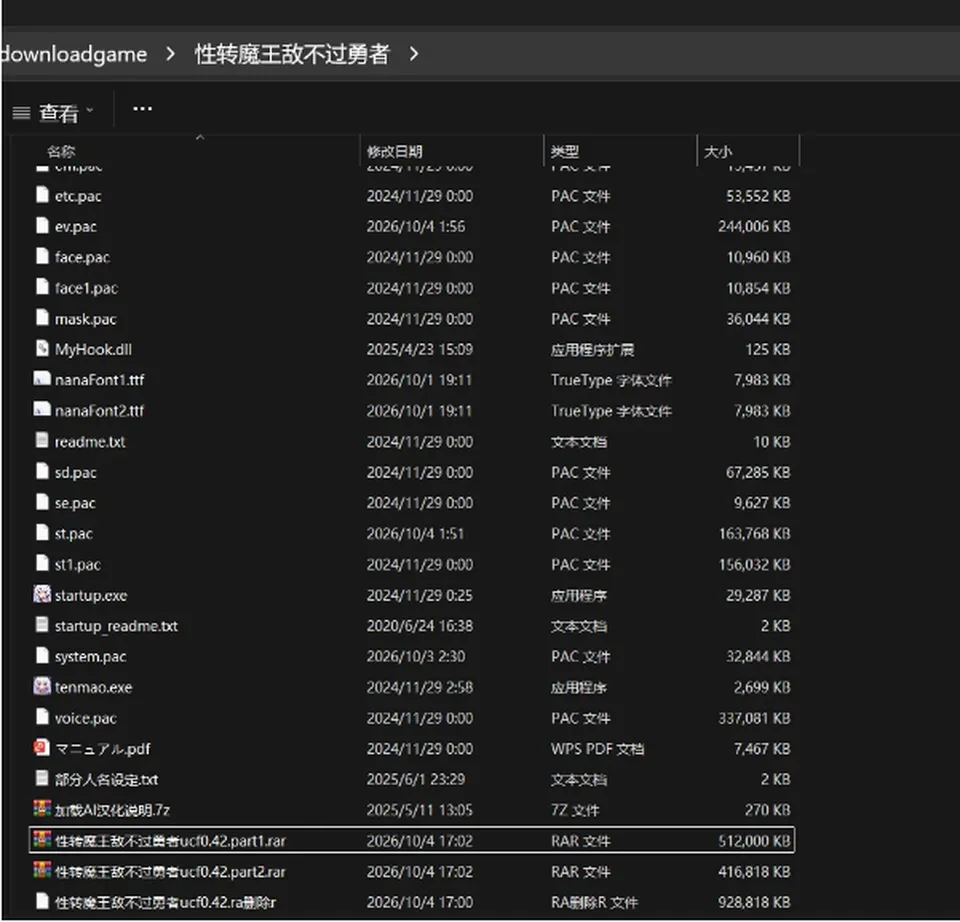Click the ucf0.42.part2.rar archive icon
Image resolution: width=960 pixels, height=922 pixels.
(42, 871)
